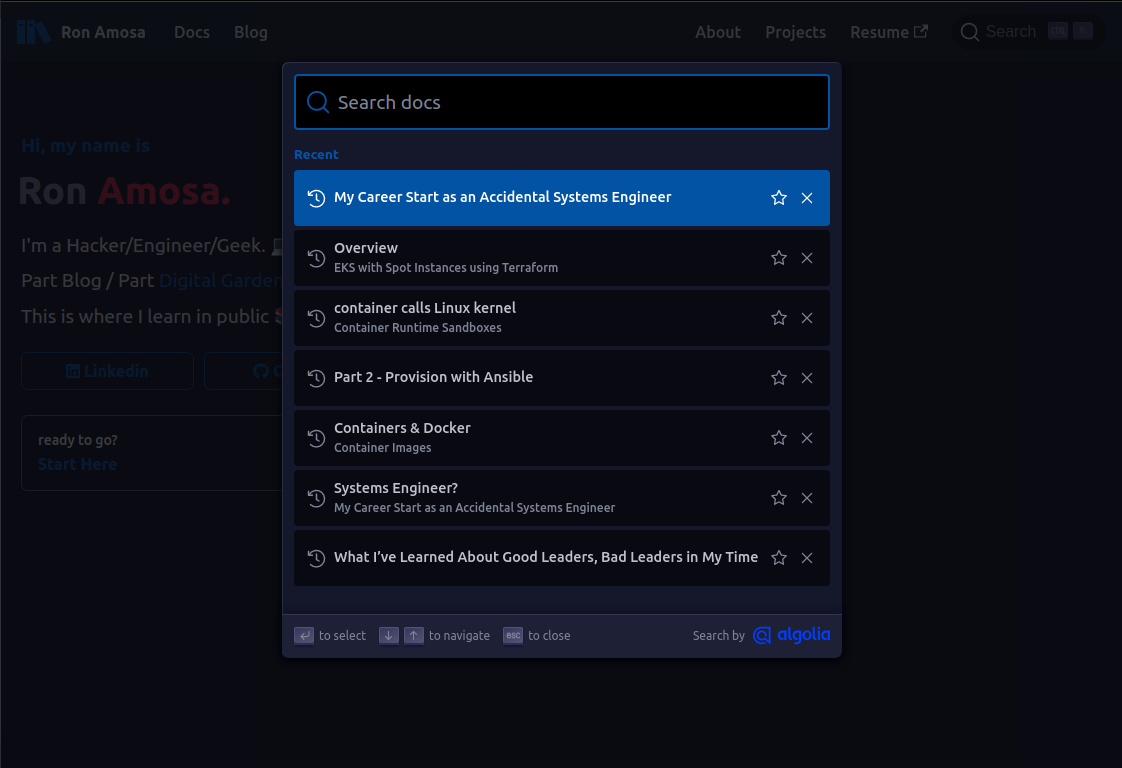
Task: Click the clock icon beside "Systems Engineer?"
Action: click(x=316, y=497)
